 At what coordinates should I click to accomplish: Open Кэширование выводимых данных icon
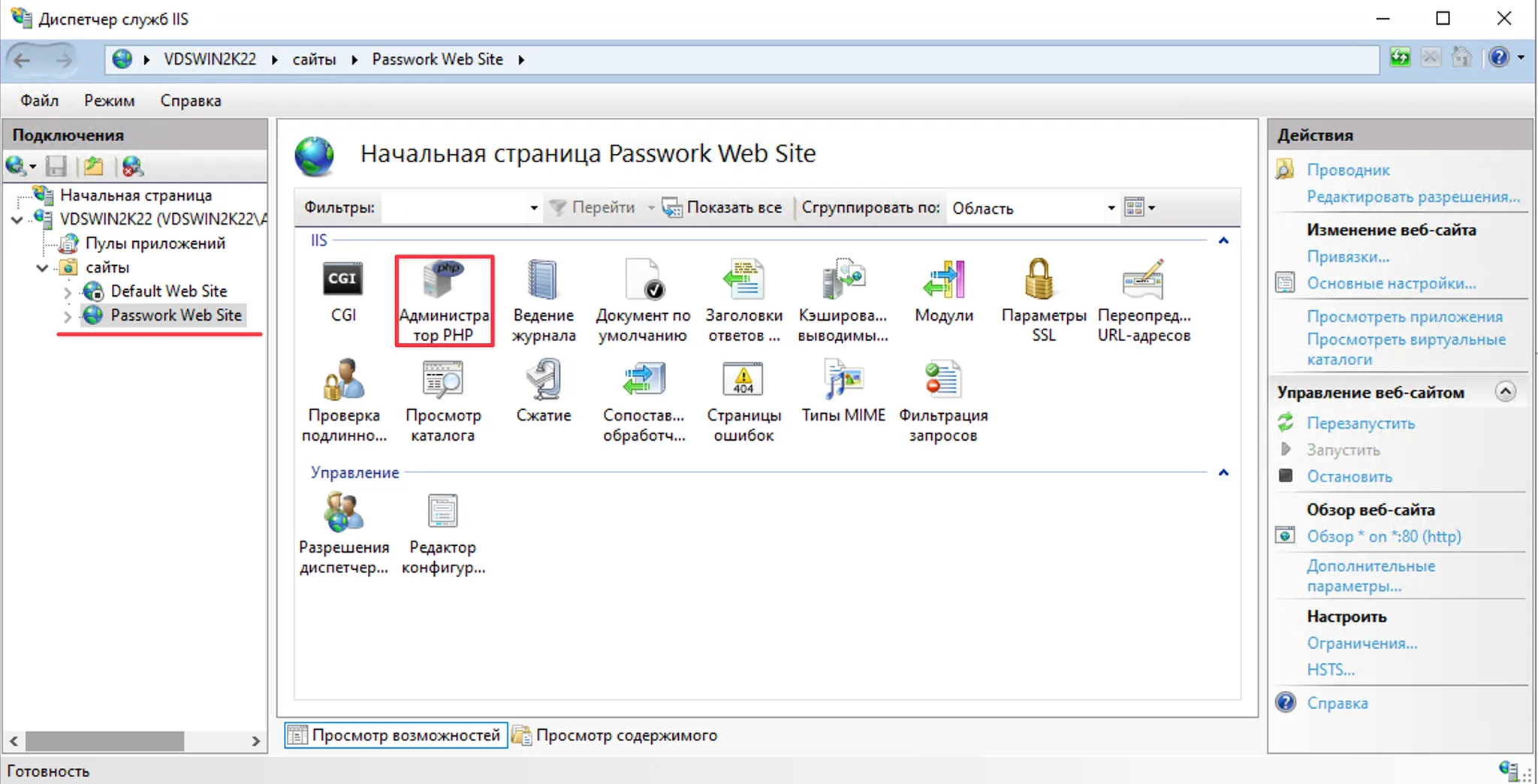coord(843,279)
